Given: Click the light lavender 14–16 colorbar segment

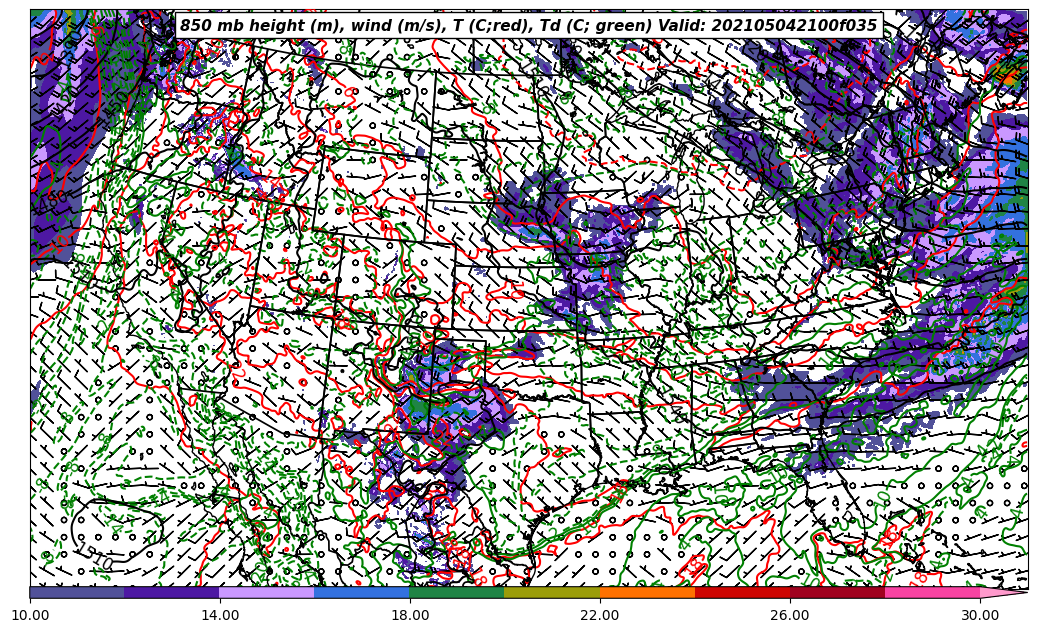Looking at the screenshot, I should click(267, 592).
